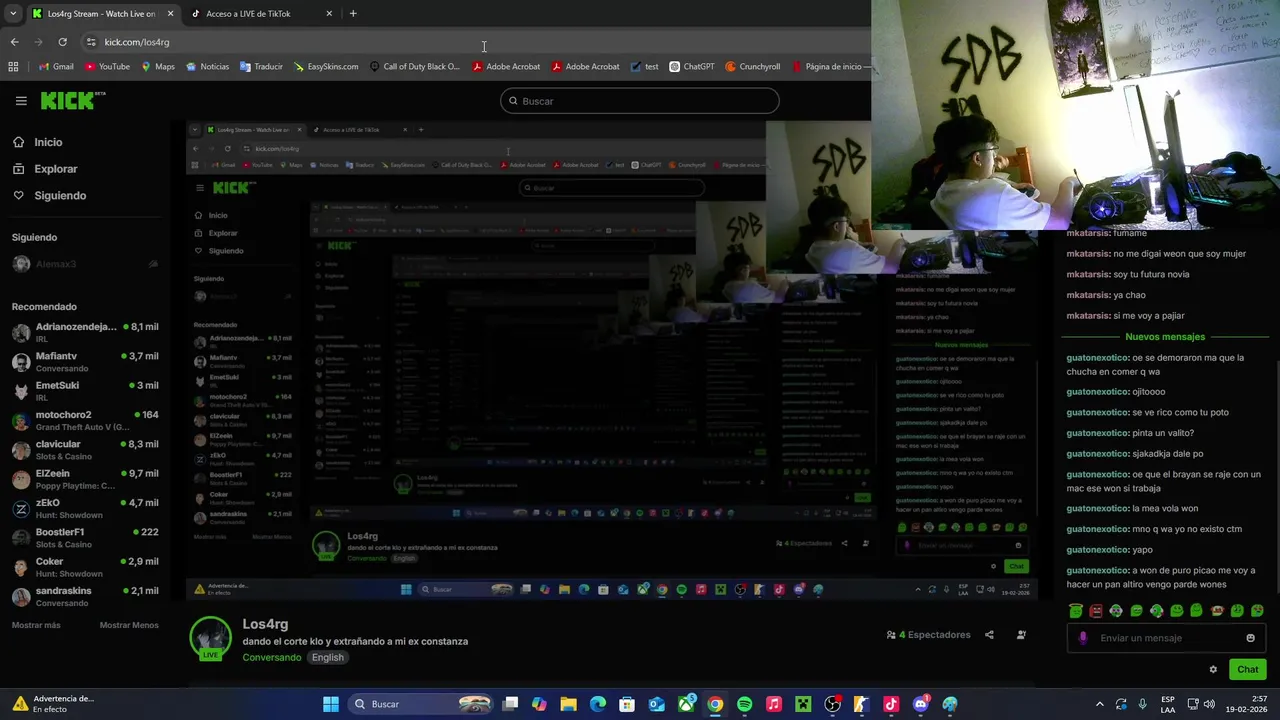
Task: Open Microsoft Edge from the taskbar
Action: [x=598, y=704]
